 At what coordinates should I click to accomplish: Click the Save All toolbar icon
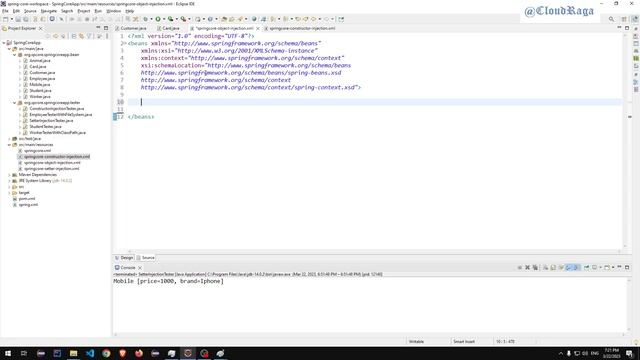pos(26,19)
